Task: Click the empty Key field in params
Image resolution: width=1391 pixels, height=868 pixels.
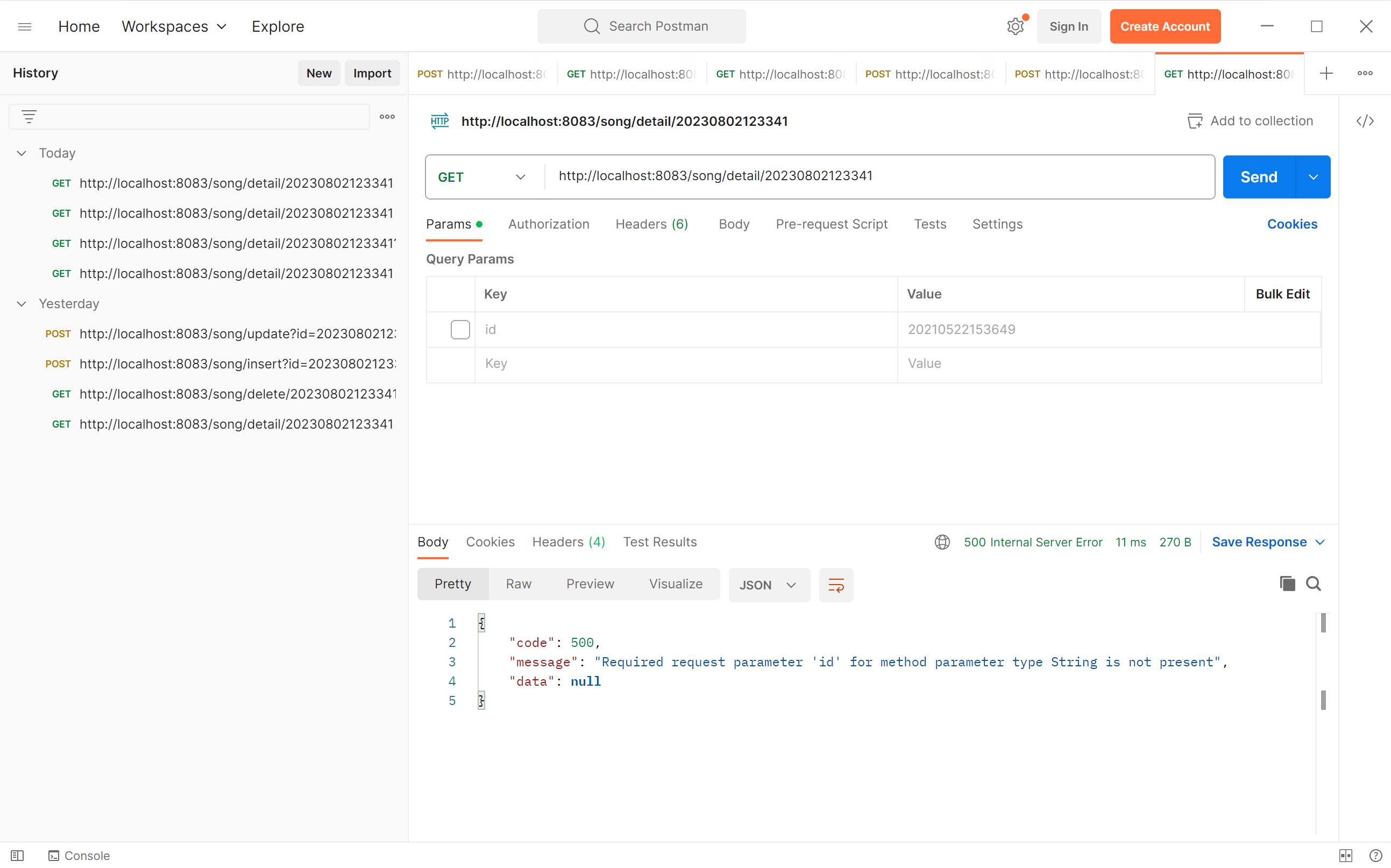Action: point(686,364)
